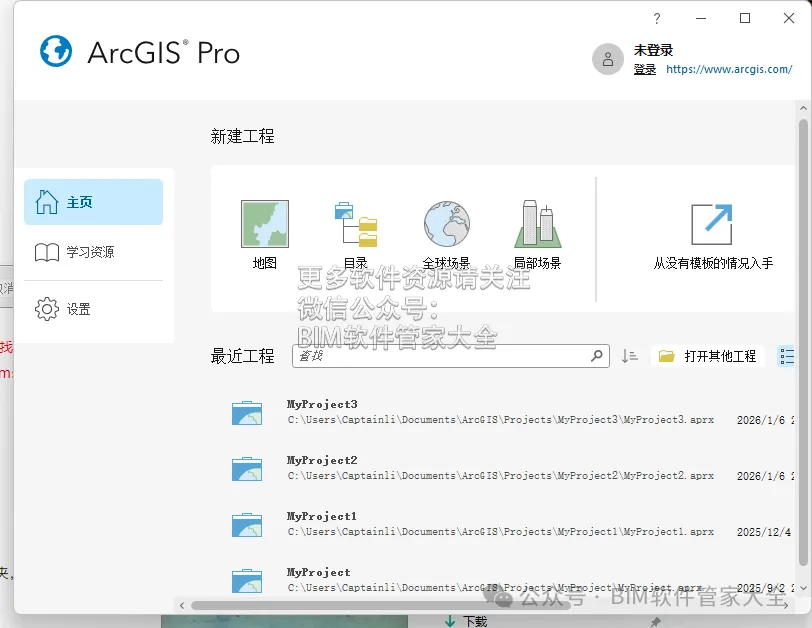Click the user avatar icon
Screen dimensions: 812x628
[x=608, y=59]
